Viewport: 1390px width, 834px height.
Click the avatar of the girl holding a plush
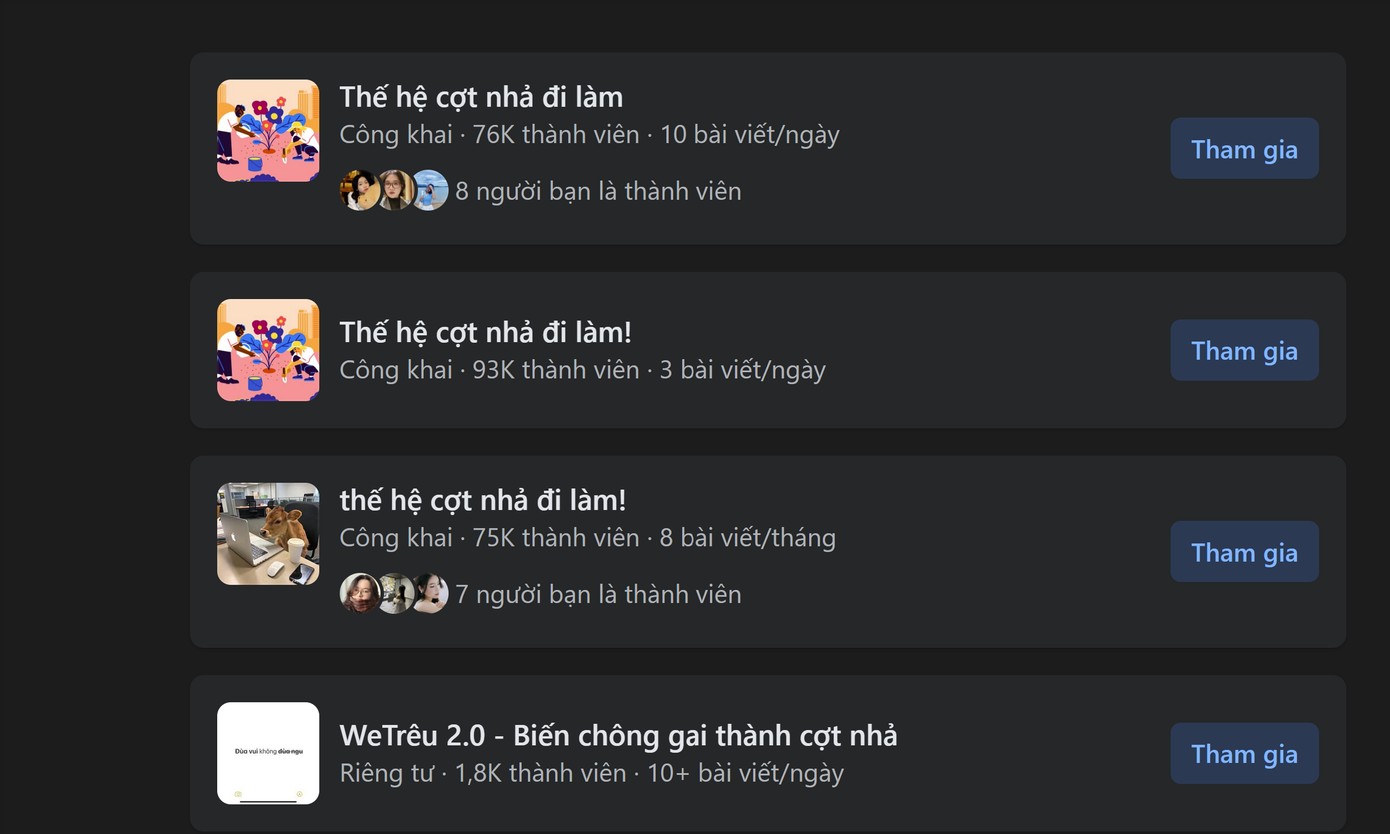point(359,190)
